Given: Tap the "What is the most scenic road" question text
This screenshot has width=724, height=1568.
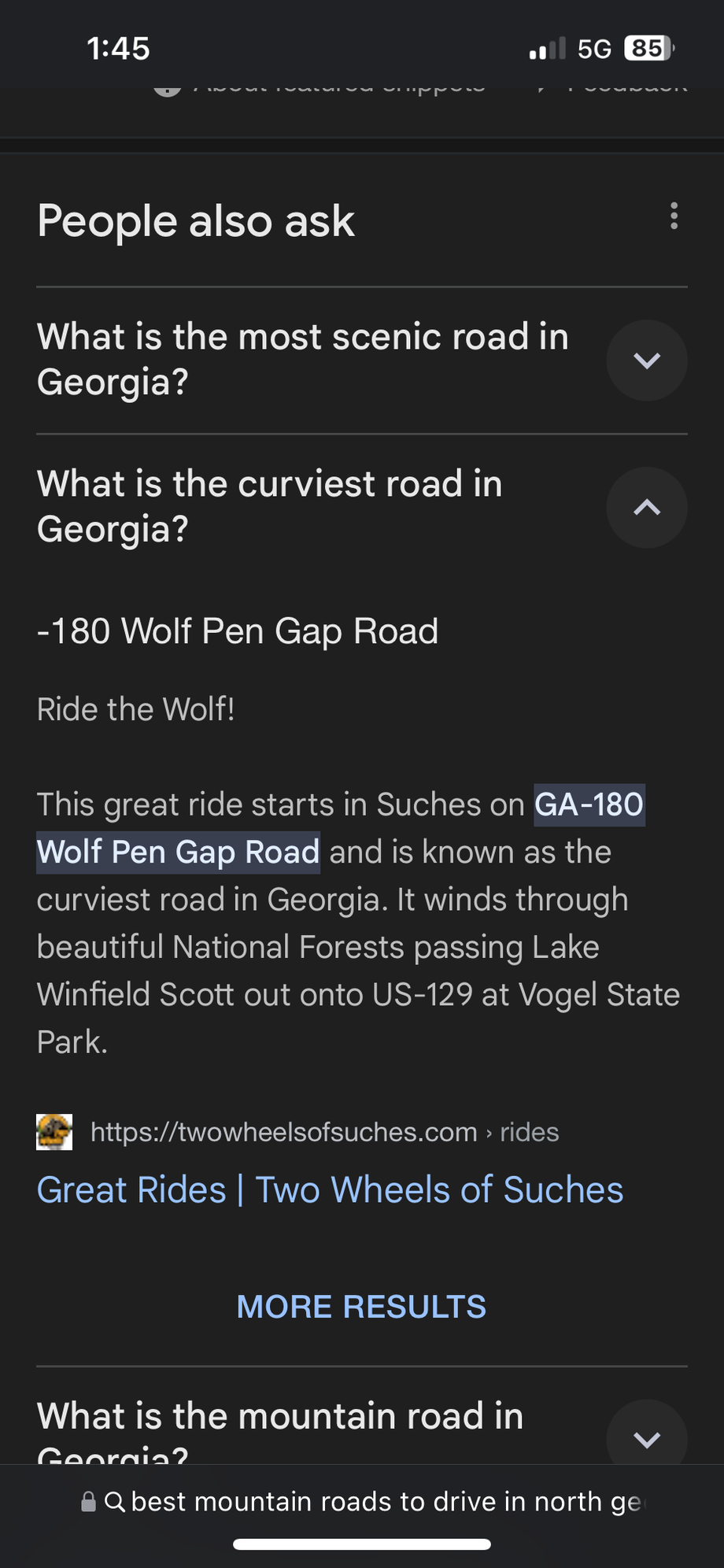Looking at the screenshot, I should click(302, 359).
